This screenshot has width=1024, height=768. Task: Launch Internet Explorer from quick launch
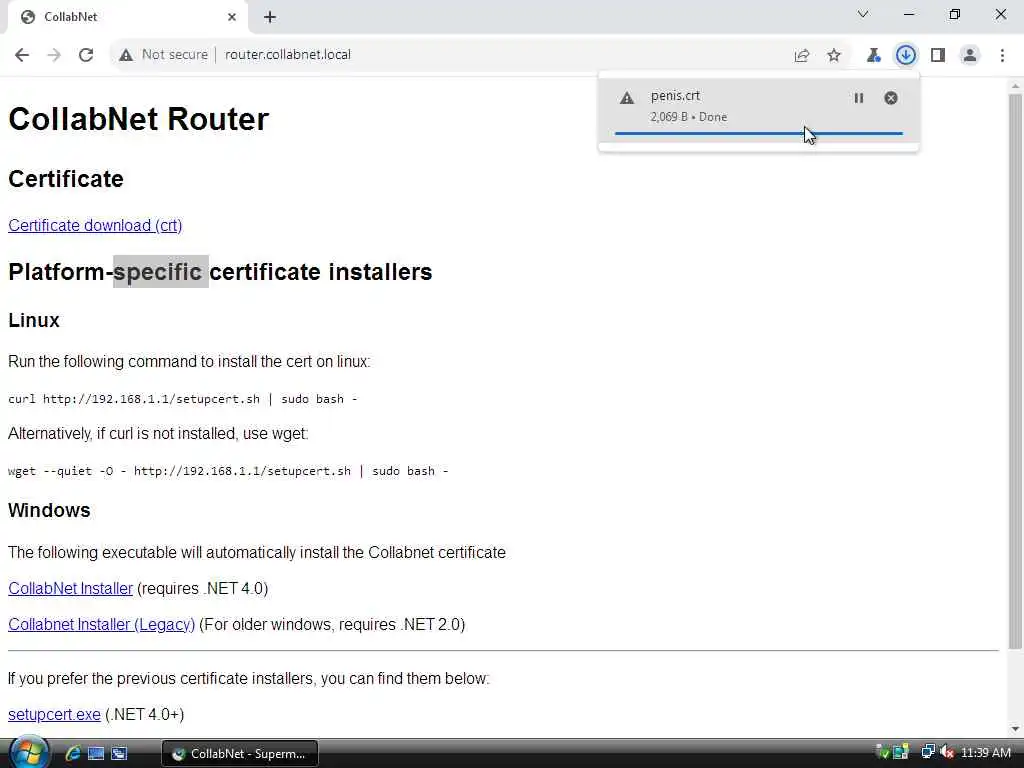72,754
